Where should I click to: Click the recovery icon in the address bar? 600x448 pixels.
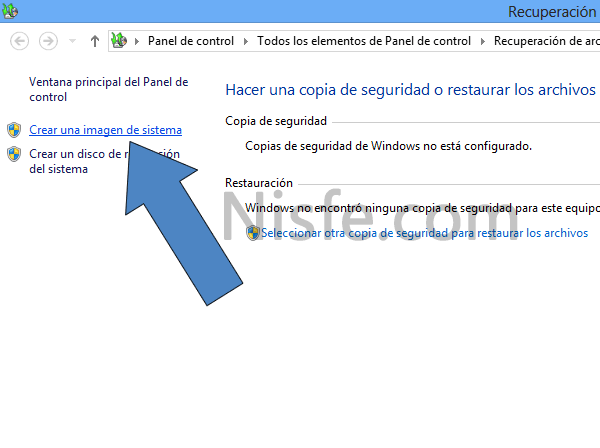point(119,41)
